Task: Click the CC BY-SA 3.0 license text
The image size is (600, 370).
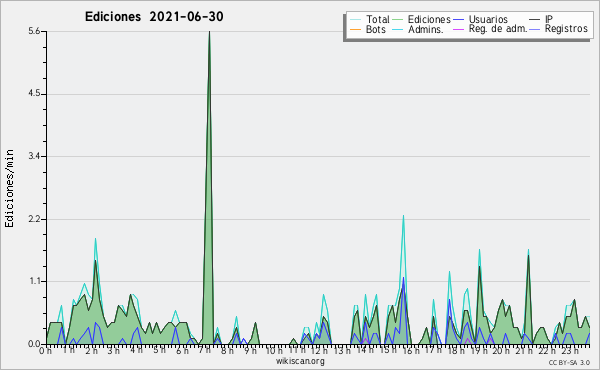Action: (x=569, y=362)
